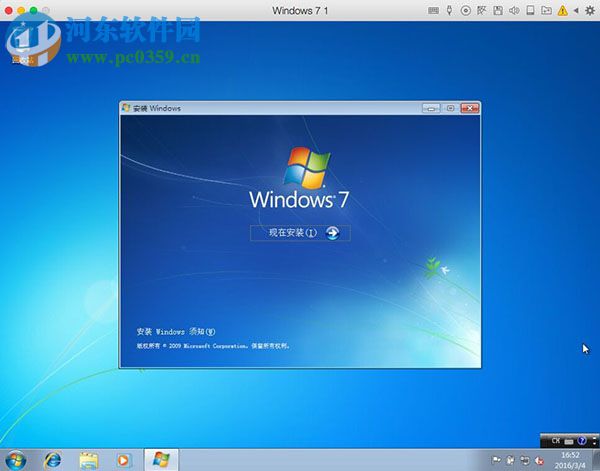Click the Parallels tools tray icon
Image resolution: width=600 pixels, height=471 pixels.
(510, 460)
